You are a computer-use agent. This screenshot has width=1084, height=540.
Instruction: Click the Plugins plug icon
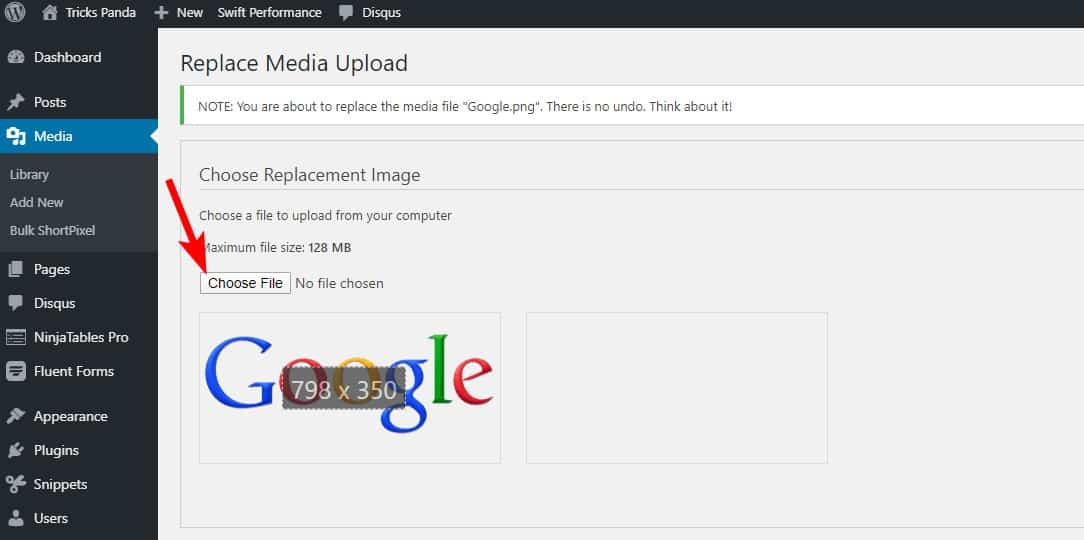(x=16, y=450)
